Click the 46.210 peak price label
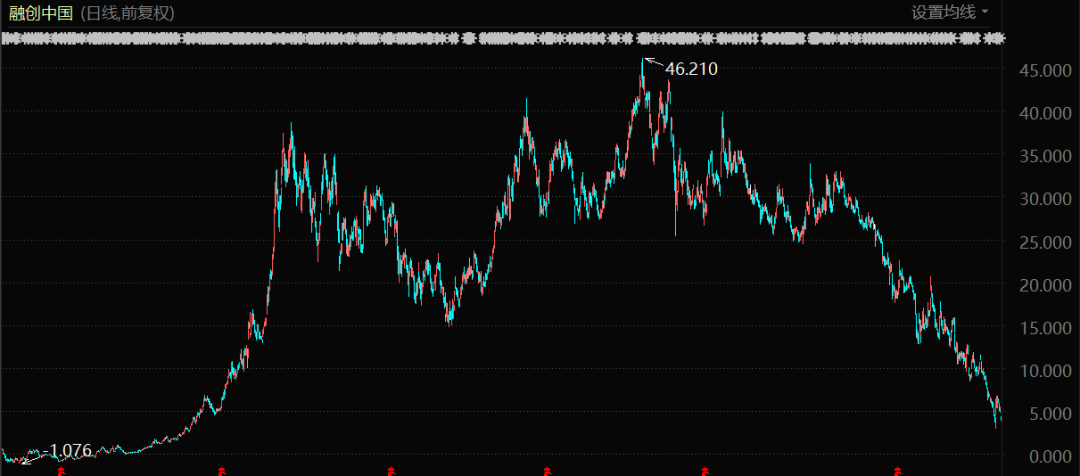The image size is (1080, 476). pos(691,69)
